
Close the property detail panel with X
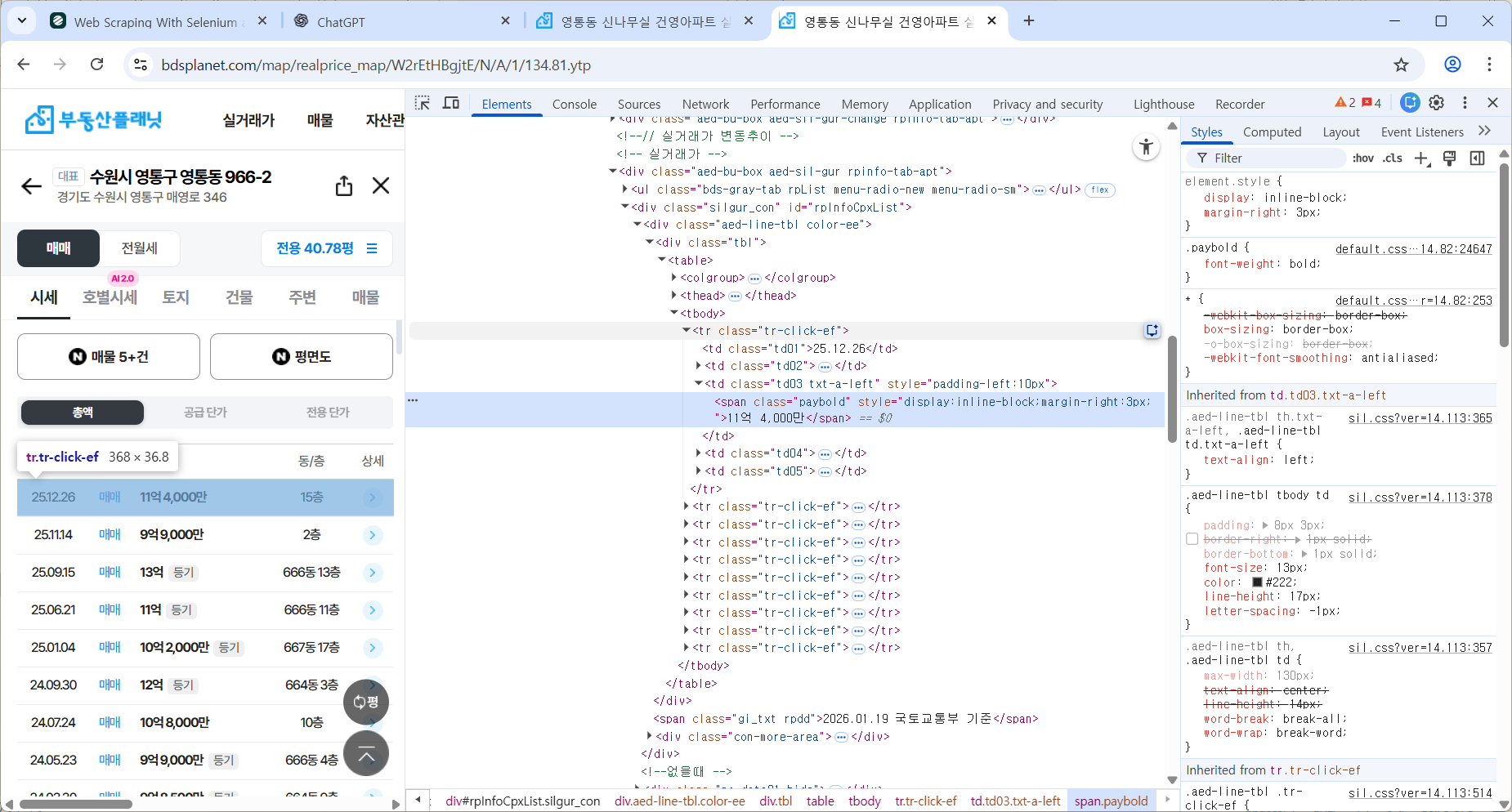(x=381, y=185)
